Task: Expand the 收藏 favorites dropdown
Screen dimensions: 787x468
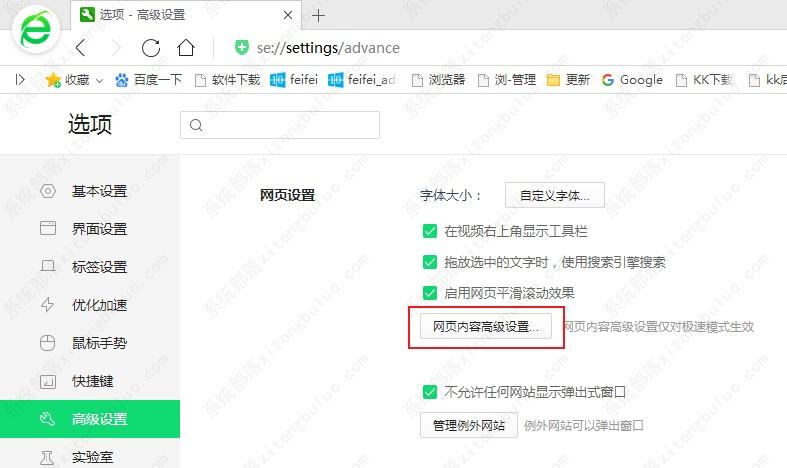Action: [x=76, y=80]
